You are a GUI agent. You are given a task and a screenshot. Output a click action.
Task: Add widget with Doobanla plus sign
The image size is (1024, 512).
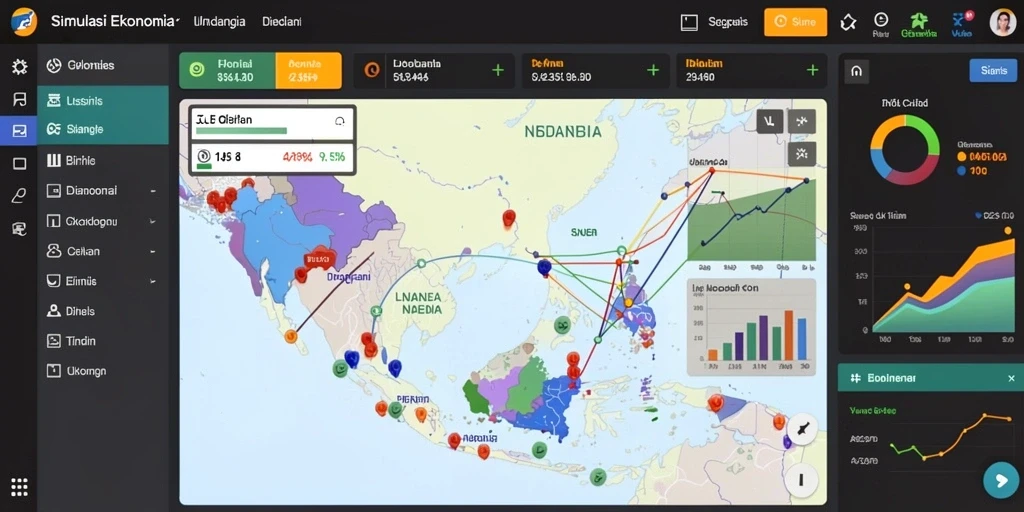[498, 70]
